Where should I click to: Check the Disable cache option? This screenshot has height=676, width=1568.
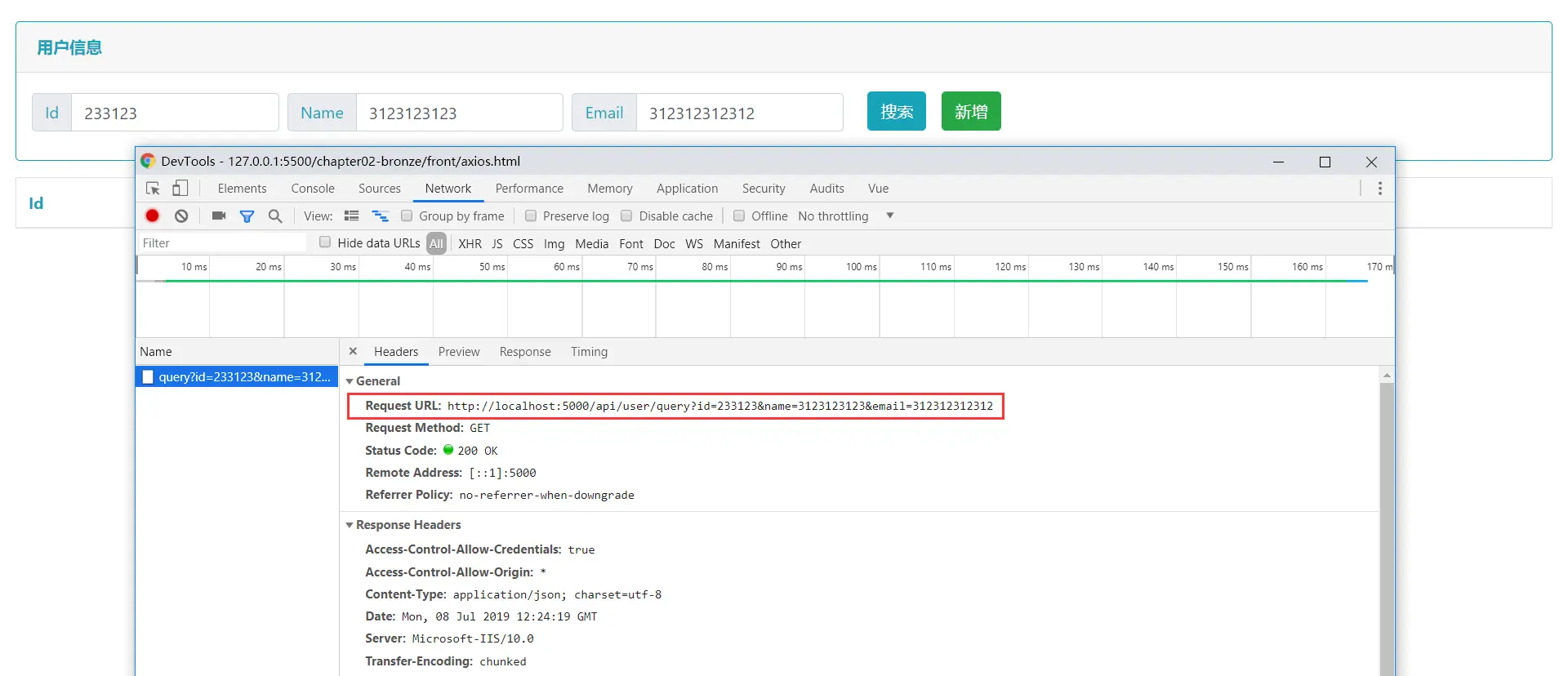coord(626,216)
